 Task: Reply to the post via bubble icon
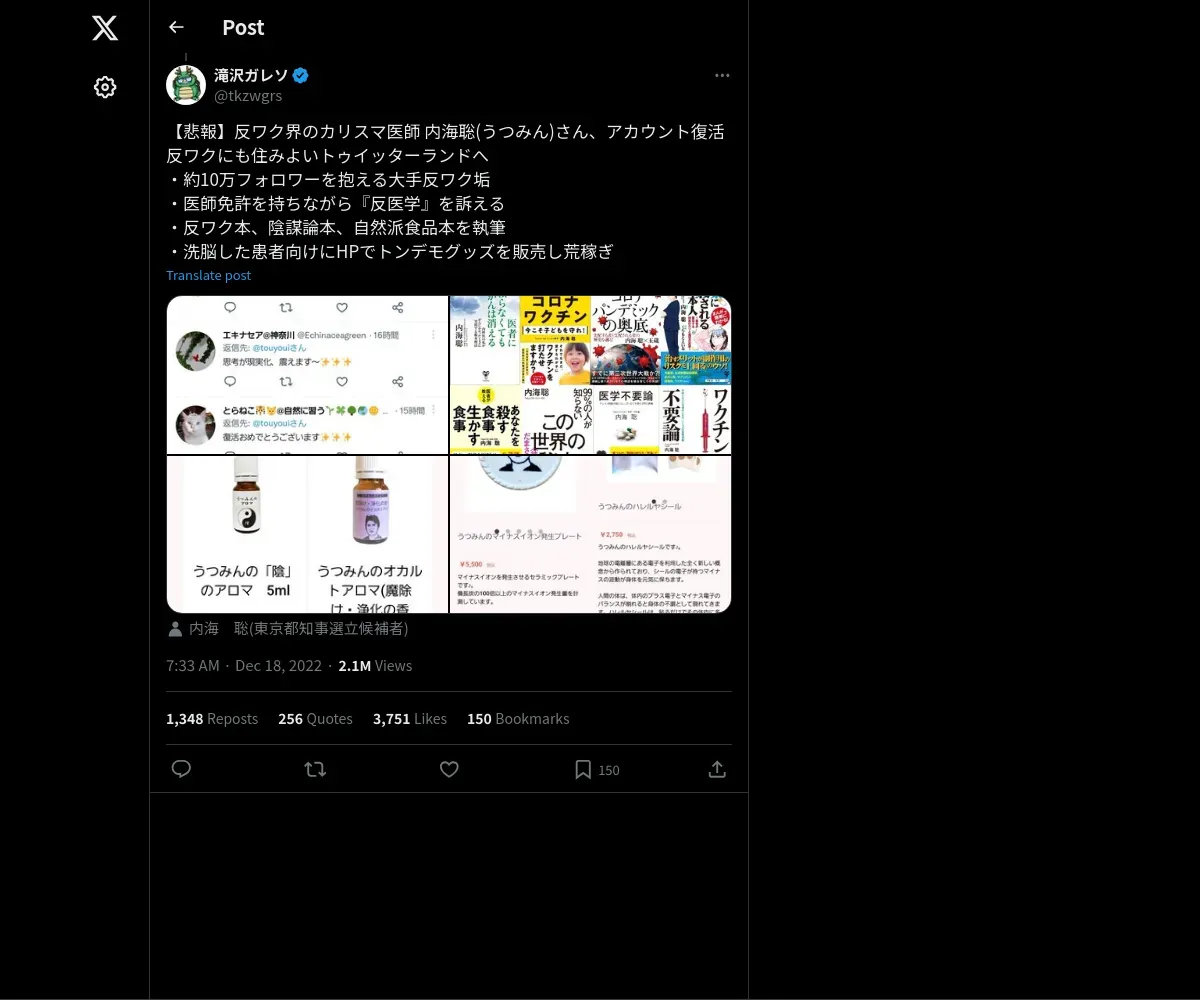pyautogui.click(x=181, y=769)
